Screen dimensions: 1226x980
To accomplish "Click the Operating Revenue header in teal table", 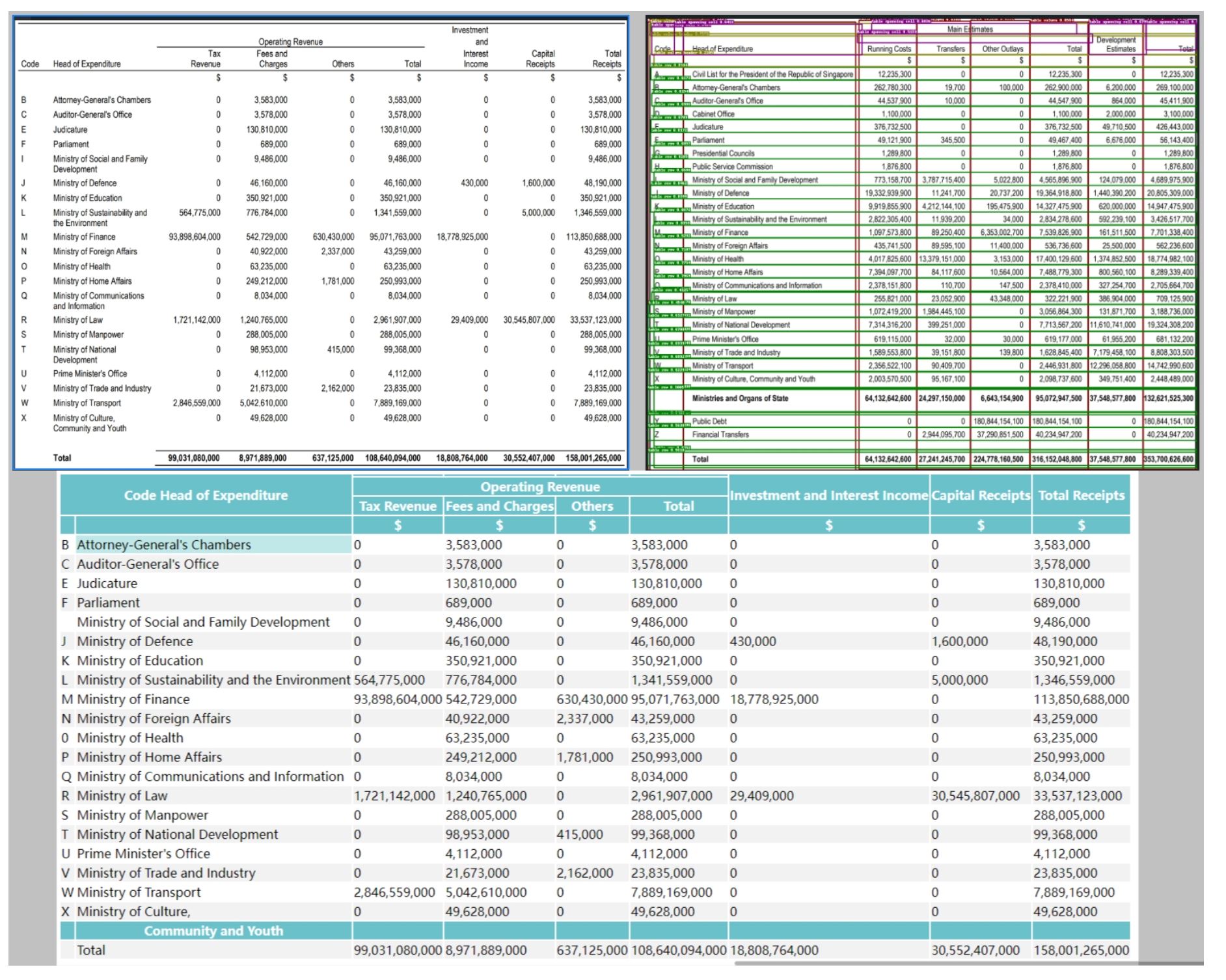I will click(x=539, y=487).
